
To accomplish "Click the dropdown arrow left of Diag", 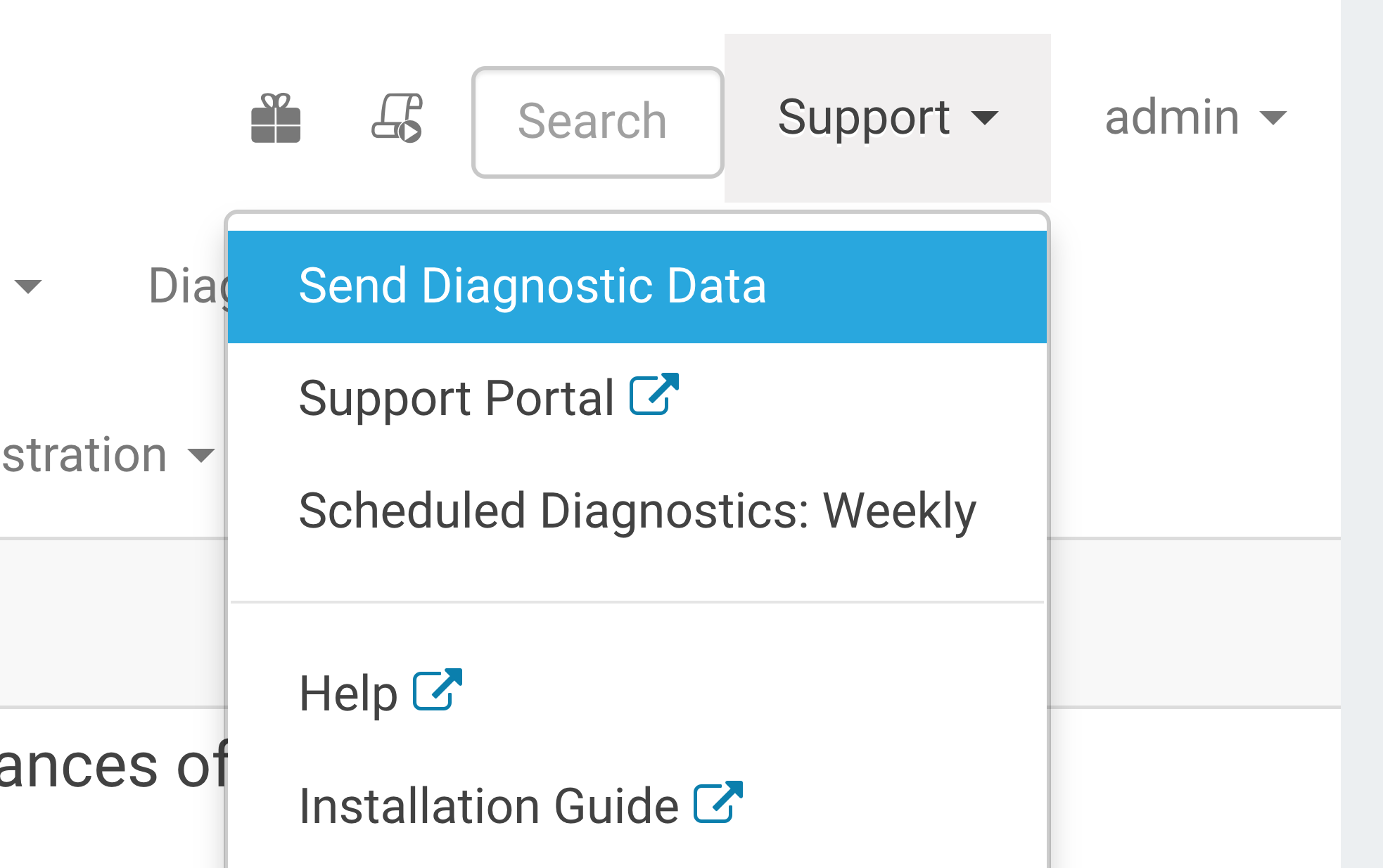I will click(28, 286).
